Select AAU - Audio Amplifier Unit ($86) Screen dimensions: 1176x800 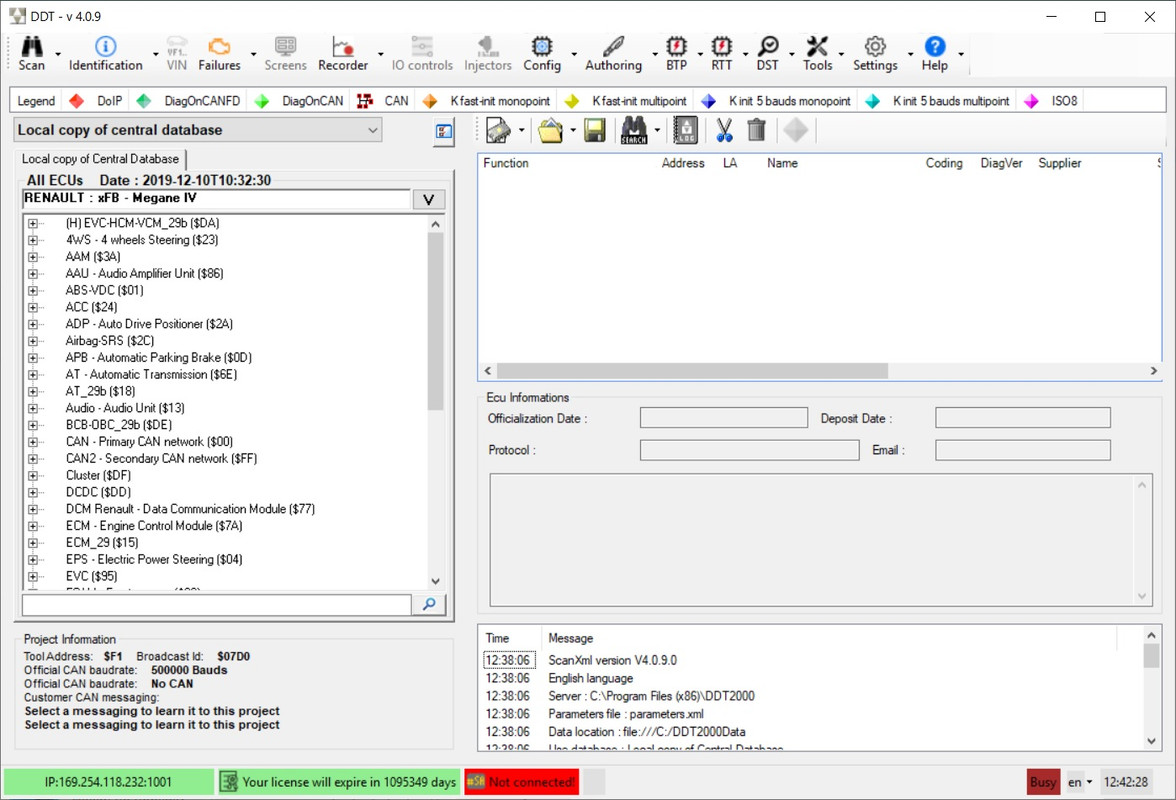tap(144, 274)
